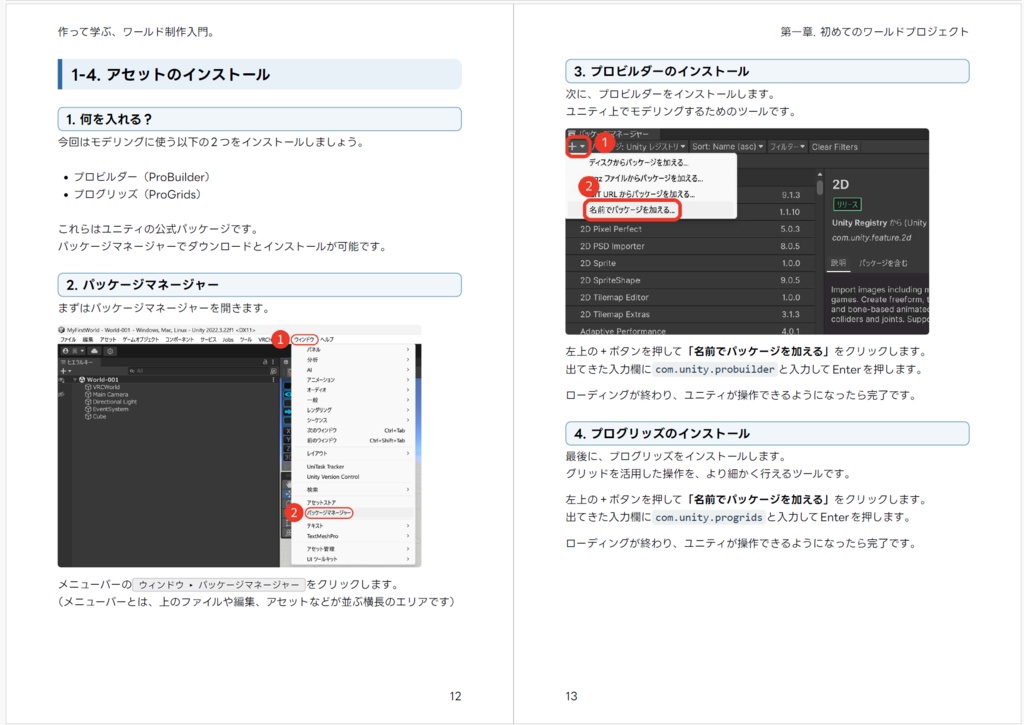Open the ヘルプ menu in Unity menu bar
Image resolution: width=1024 pixels, height=725 pixels.
click(328, 340)
